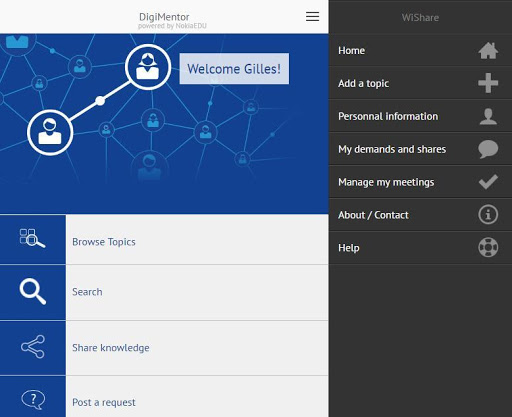Open Share knowledge
Screen dimensions: 512x417
164,348
